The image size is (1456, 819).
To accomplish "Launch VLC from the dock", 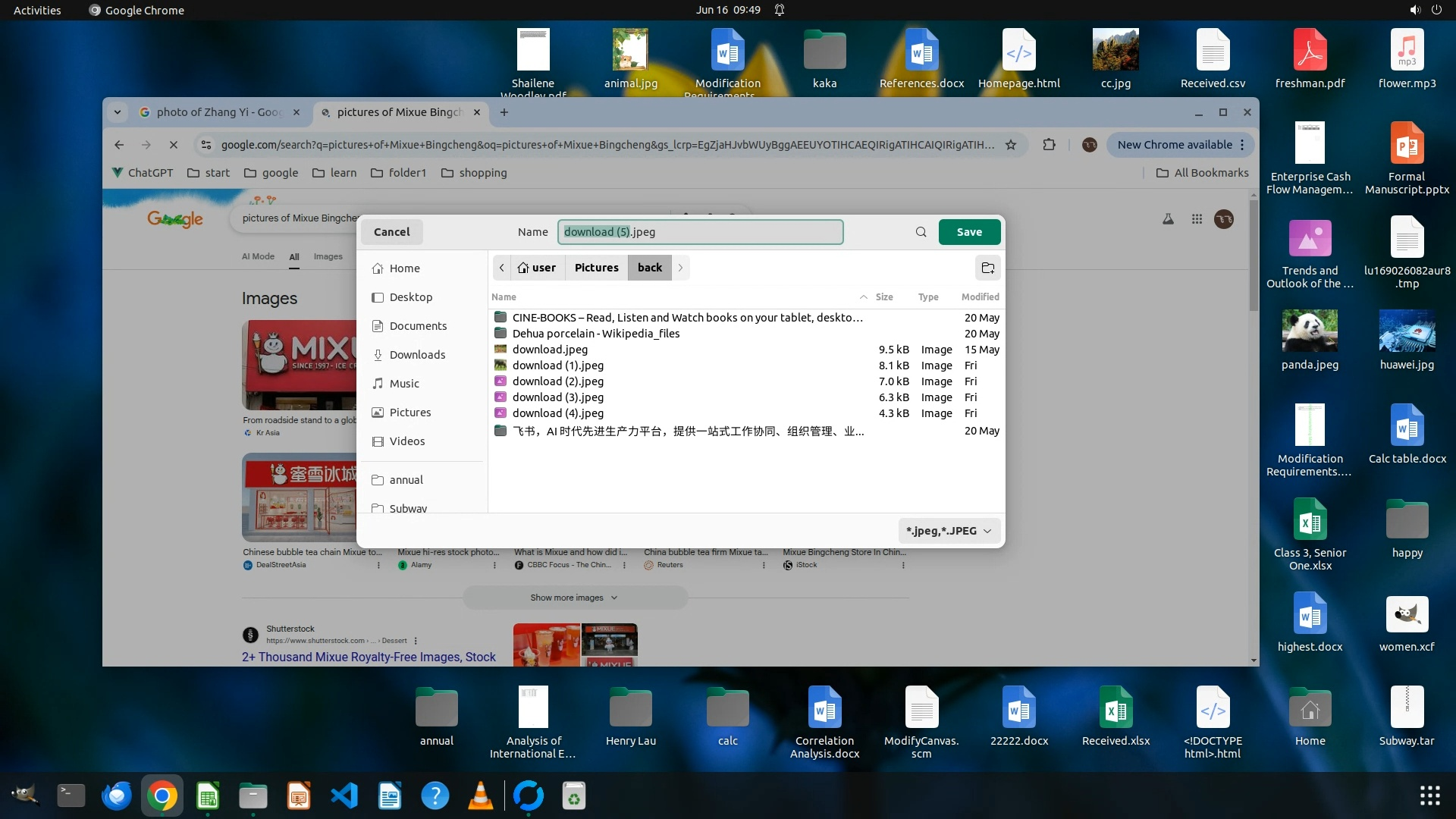I will coord(480,796).
